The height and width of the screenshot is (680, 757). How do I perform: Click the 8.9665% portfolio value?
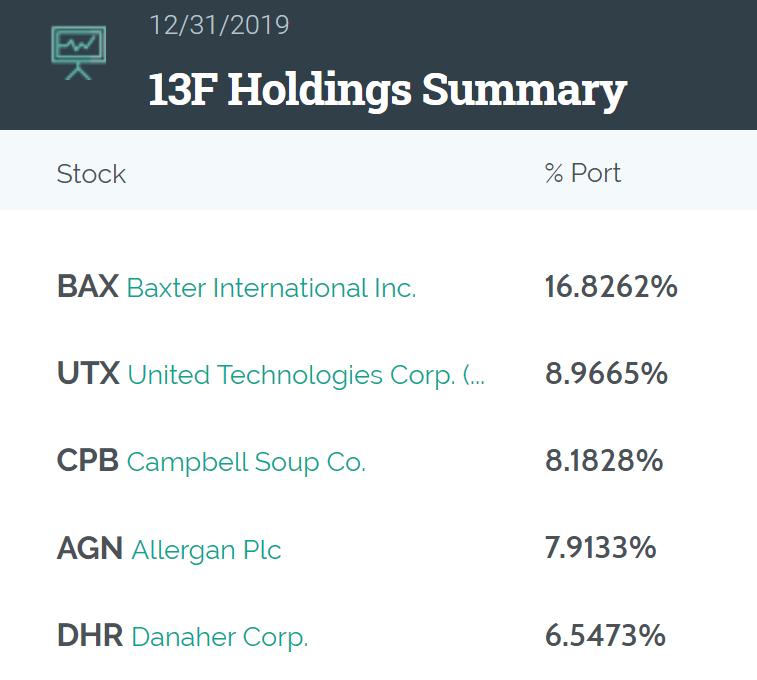(606, 374)
